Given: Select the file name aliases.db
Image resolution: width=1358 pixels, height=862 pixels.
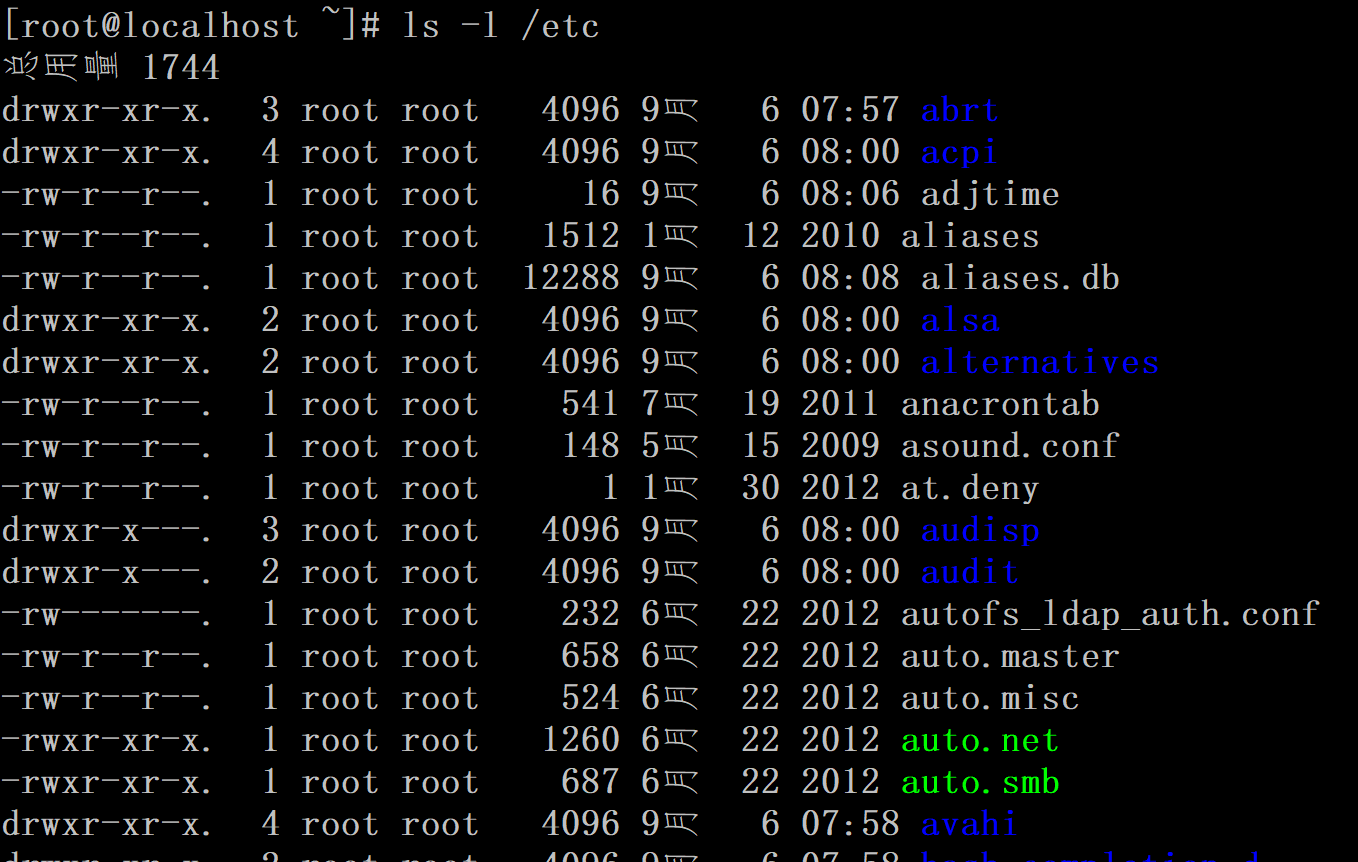Looking at the screenshot, I should [x=1020, y=278].
